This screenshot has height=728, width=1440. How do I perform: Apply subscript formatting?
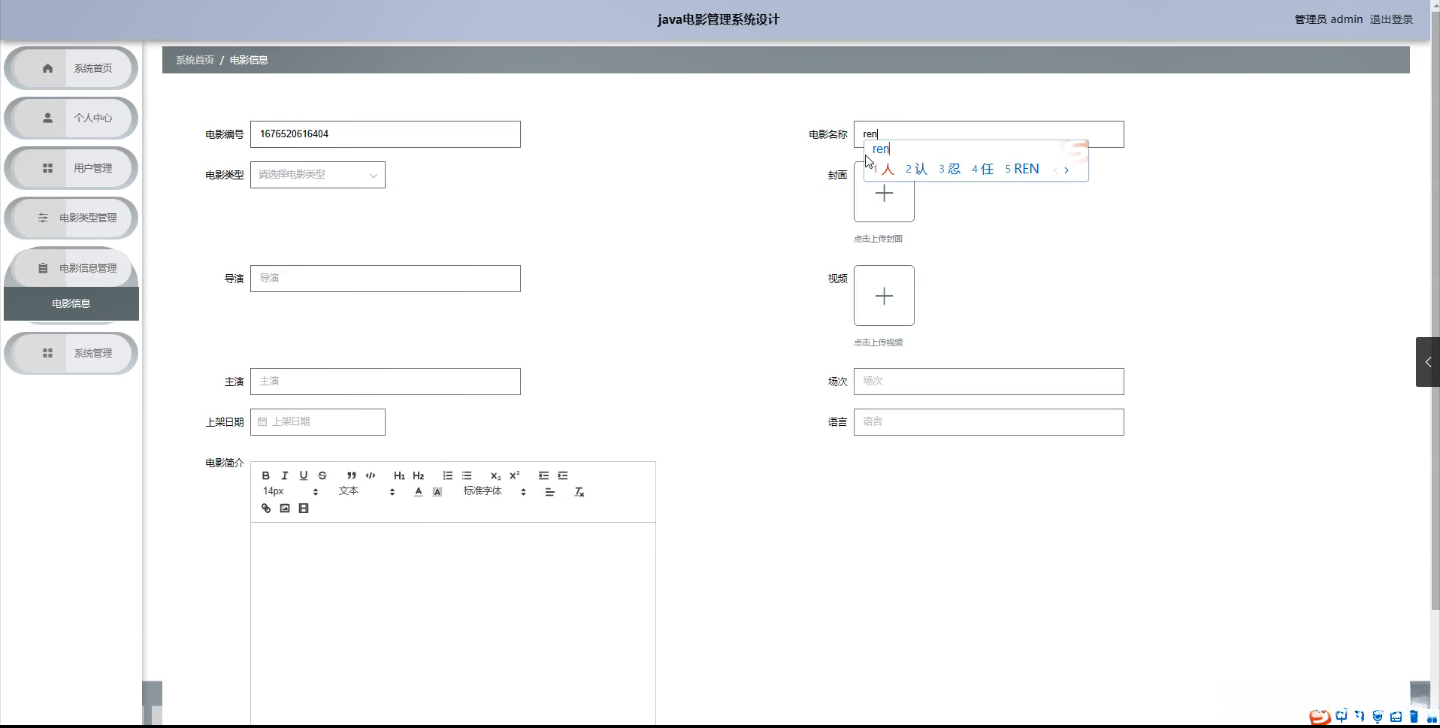[496, 476]
